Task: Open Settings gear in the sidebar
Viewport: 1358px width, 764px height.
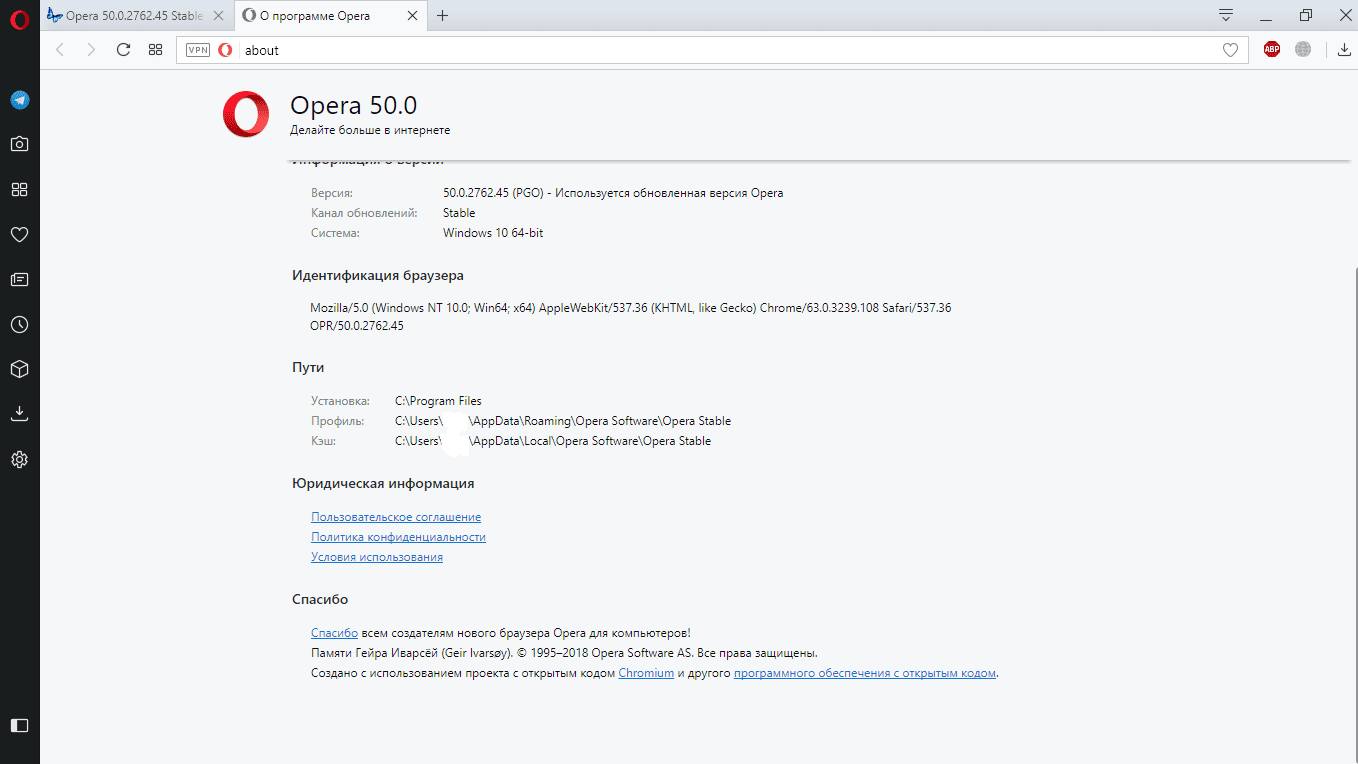Action: point(19,460)
